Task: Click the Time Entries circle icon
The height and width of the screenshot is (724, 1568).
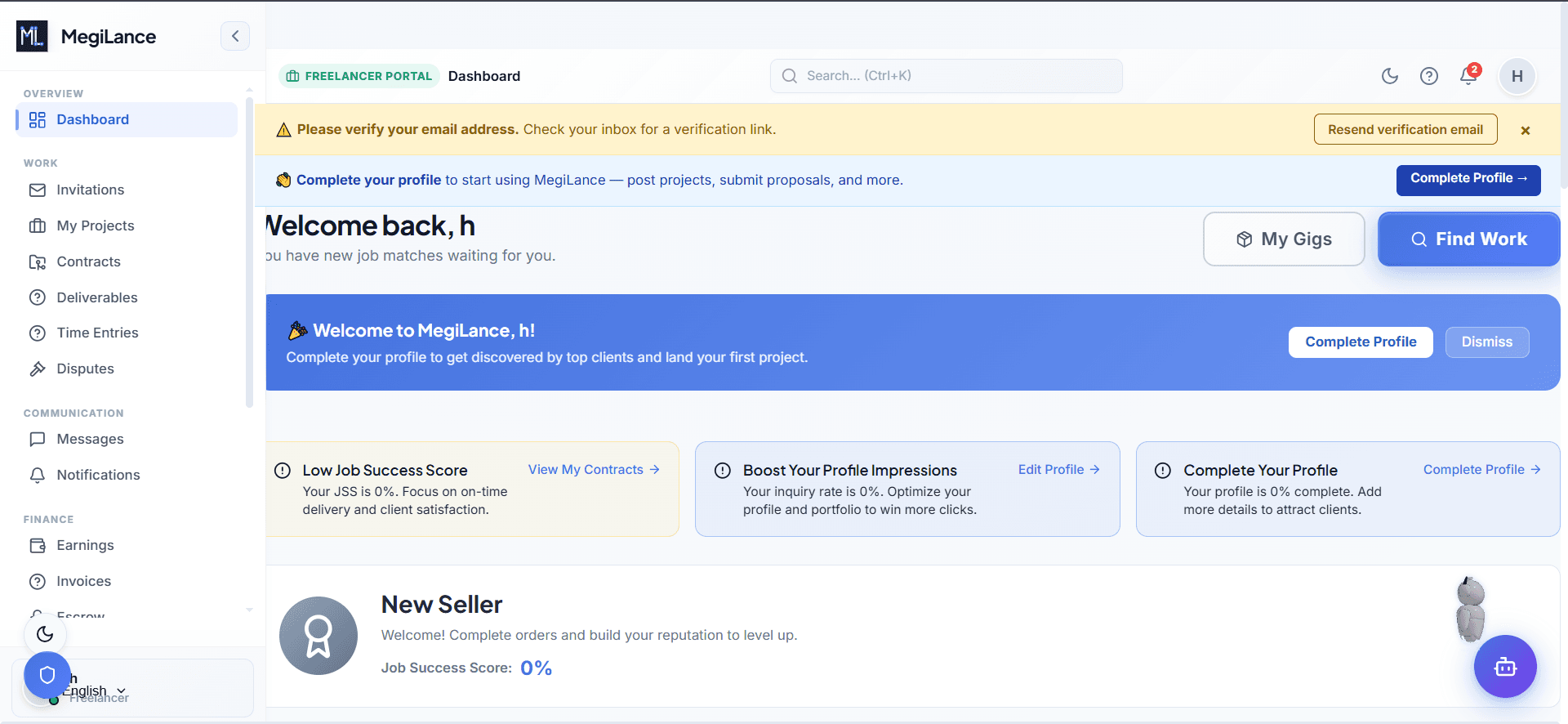Action: point(38,333)
